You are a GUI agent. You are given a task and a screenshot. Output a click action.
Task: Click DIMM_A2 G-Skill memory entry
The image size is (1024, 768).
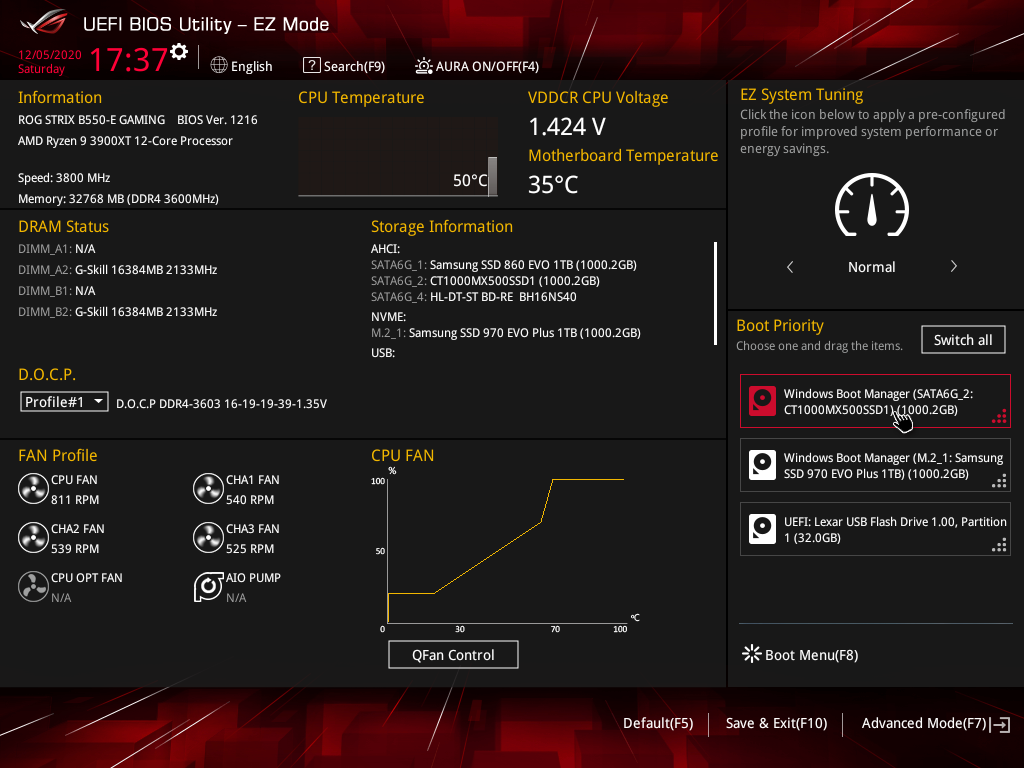[118, 270]
